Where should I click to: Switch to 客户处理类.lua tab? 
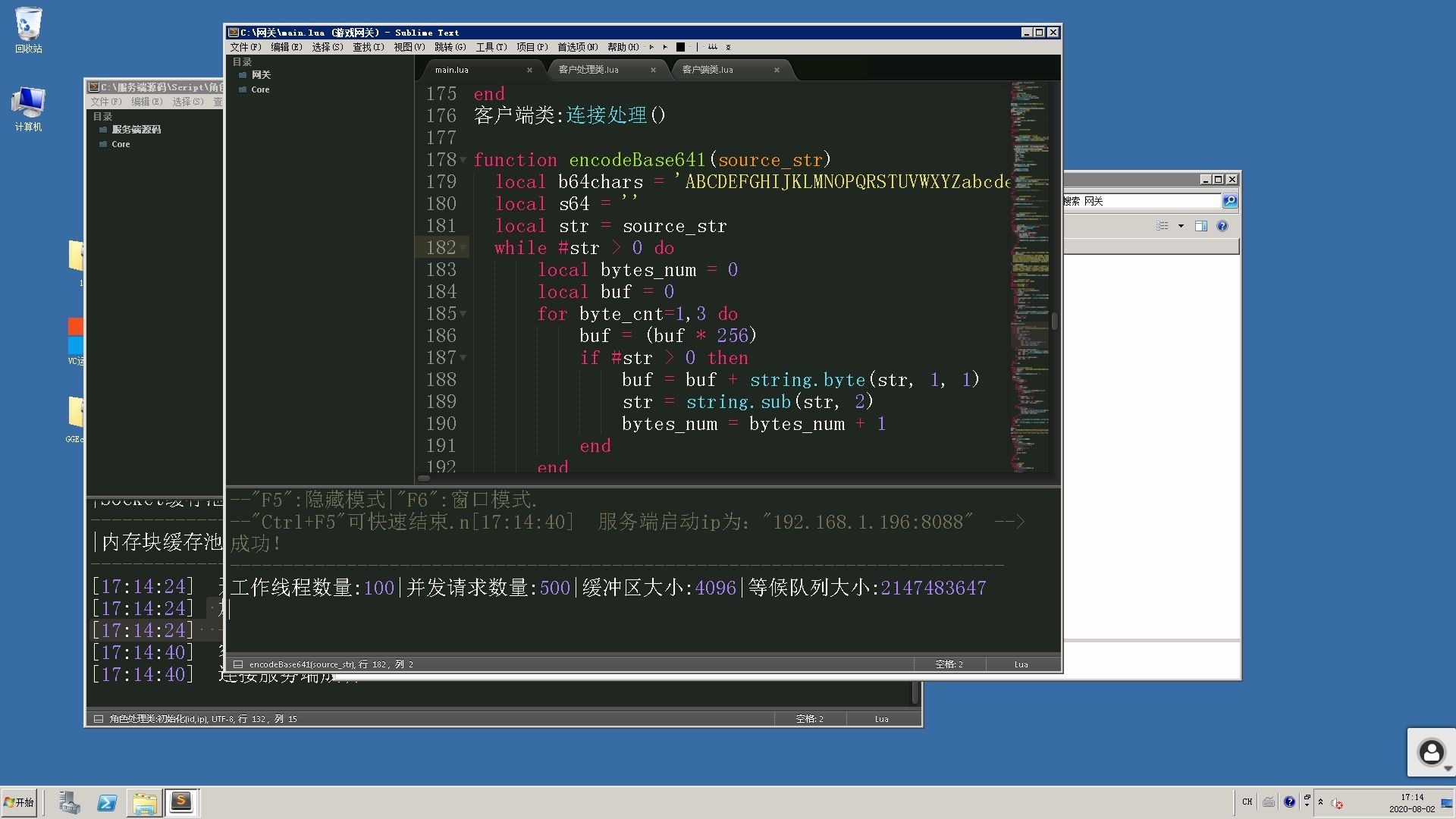[588, 70]
